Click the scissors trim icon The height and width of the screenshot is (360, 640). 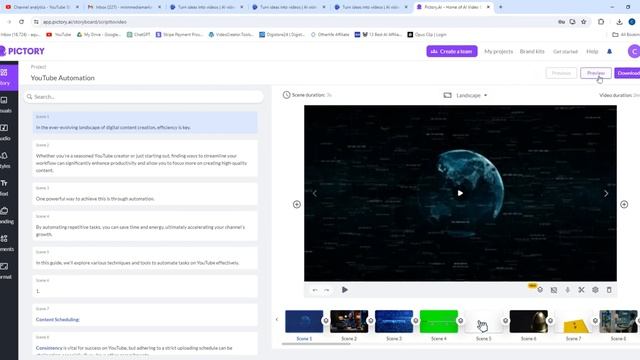(581, 290)
